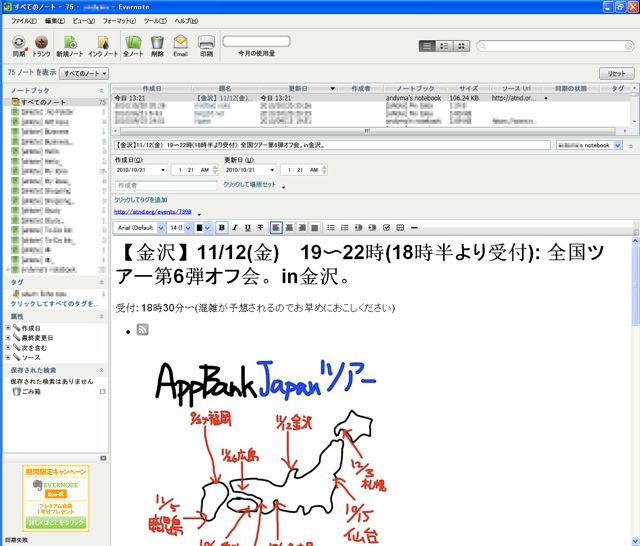Click the 今月の使用量 usage progress bar
The width and height of the screenshot is (640, 546).
click(x=256, y=41)
